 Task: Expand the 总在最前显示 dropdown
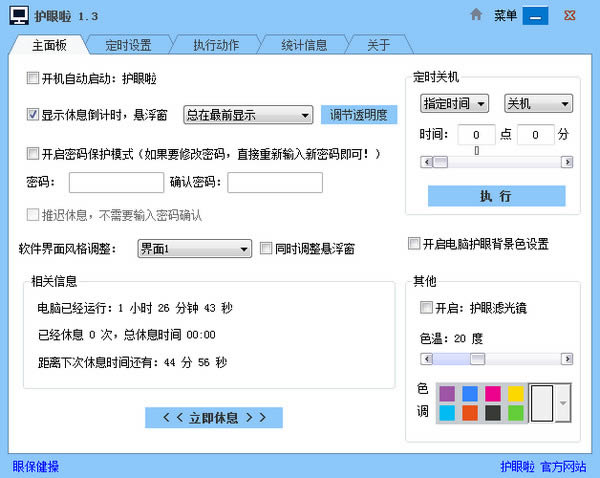coord(248,115)
